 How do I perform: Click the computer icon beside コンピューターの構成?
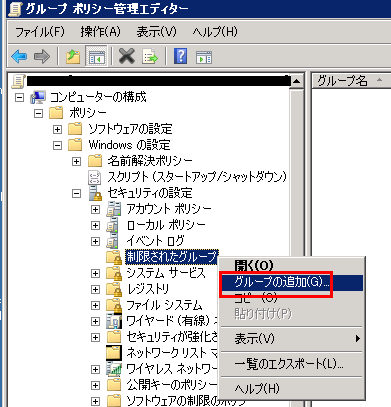(38, 97)
